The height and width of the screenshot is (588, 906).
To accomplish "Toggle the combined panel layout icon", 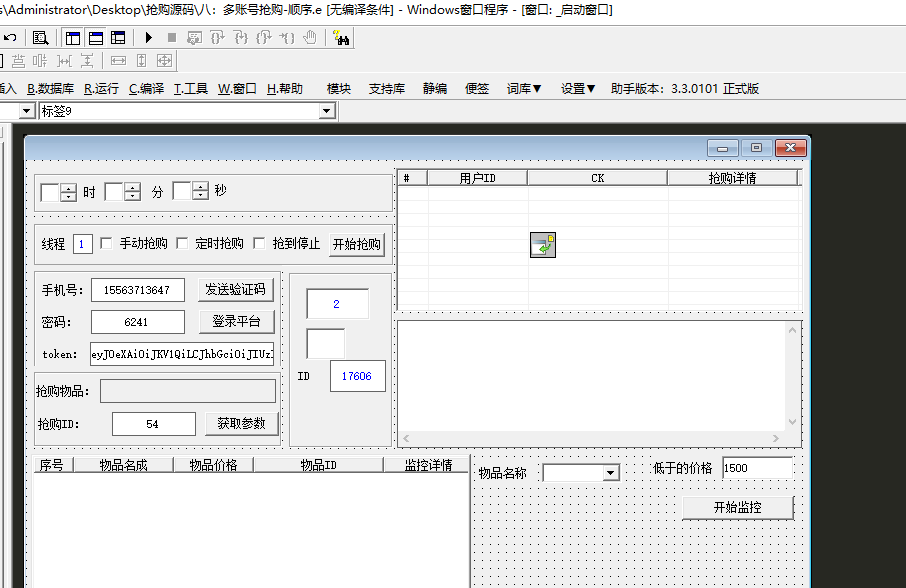I will [118, 38].
